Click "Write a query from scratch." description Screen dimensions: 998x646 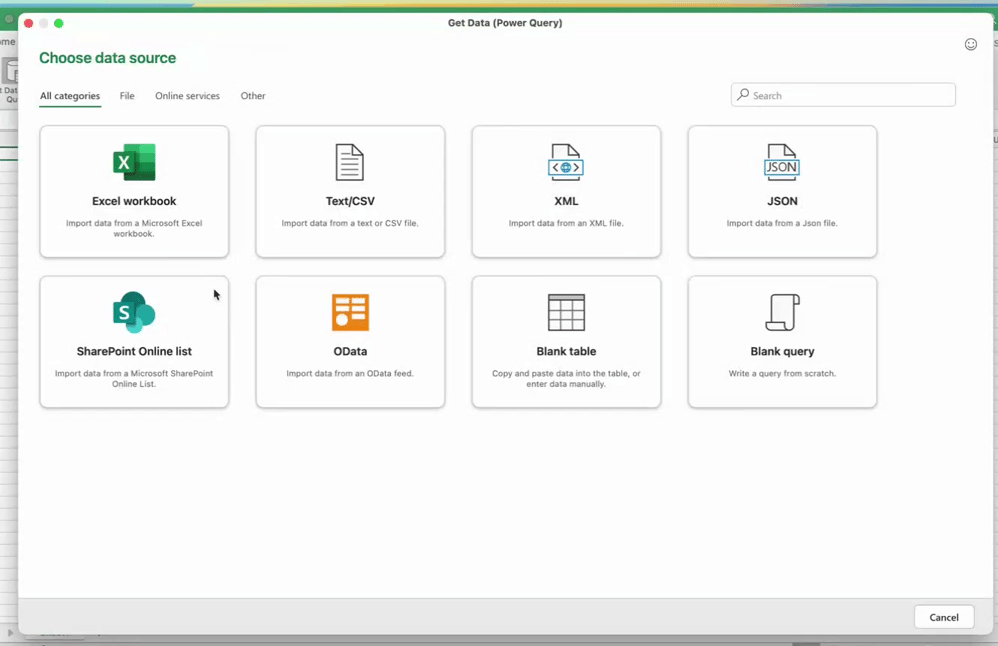tap(782, 374)
